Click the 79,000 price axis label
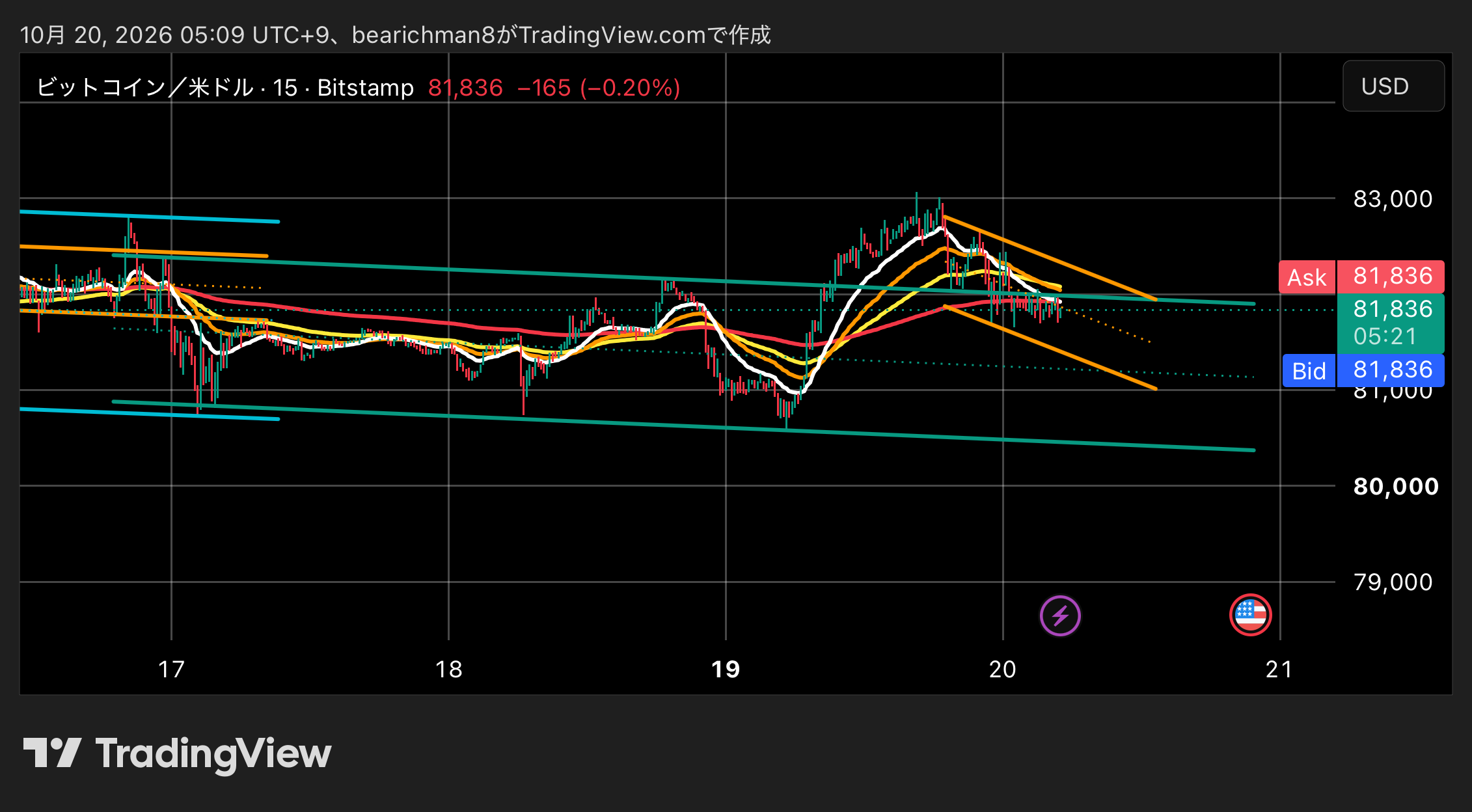This screenshot has height=812, width=1472. pyautogui.click(x=1393, y=582)
